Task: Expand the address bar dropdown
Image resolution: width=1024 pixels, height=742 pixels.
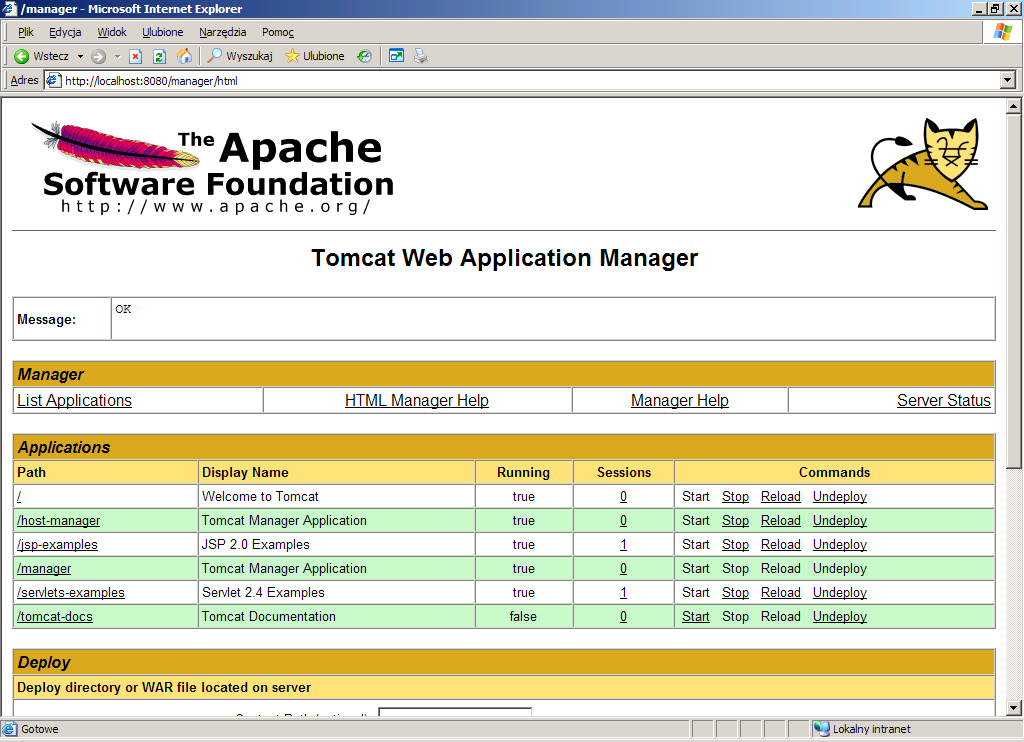Action: pyautogui.click(x=1008, y=80)
